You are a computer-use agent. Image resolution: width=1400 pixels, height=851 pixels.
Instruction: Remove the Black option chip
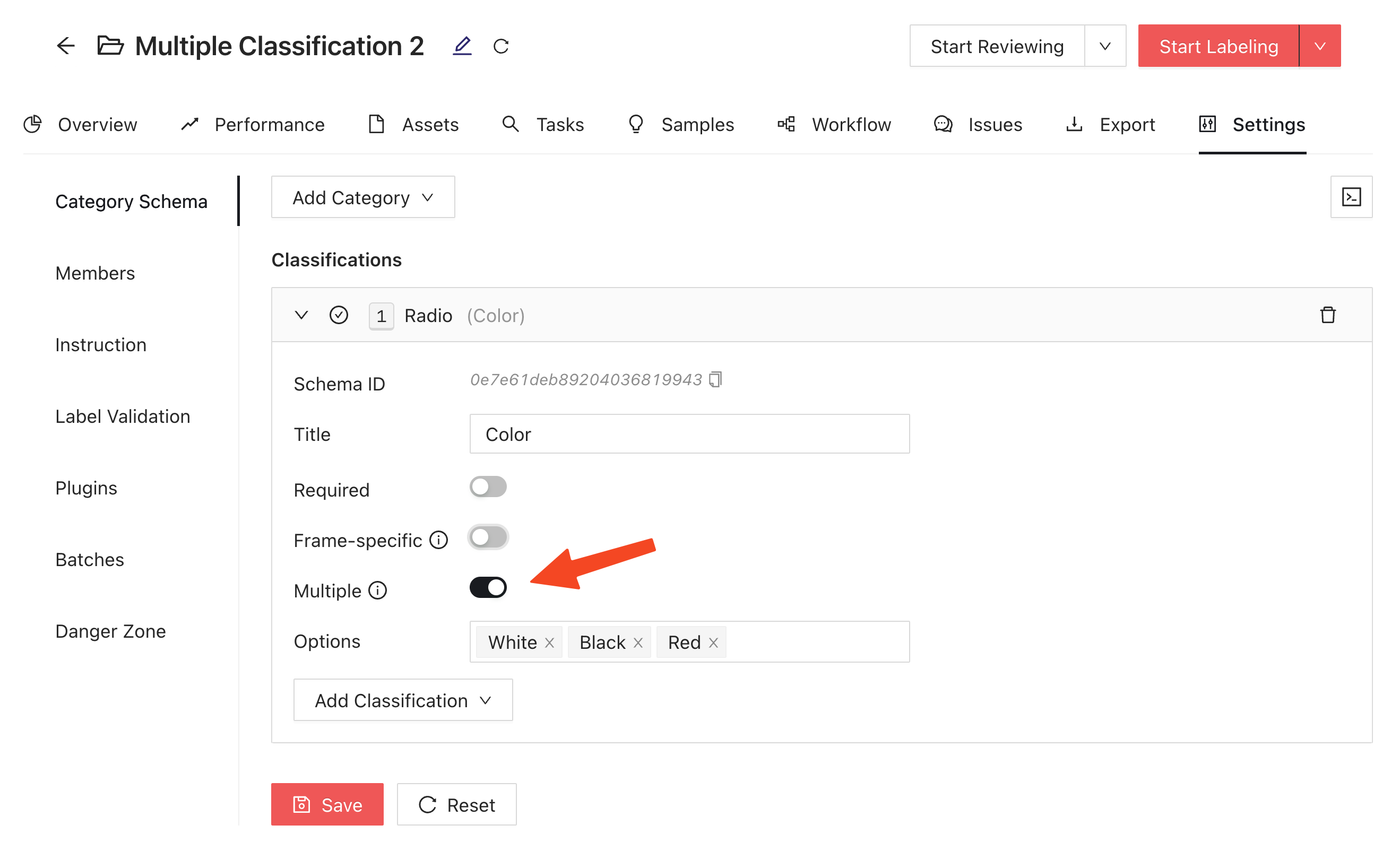point(638,642)
